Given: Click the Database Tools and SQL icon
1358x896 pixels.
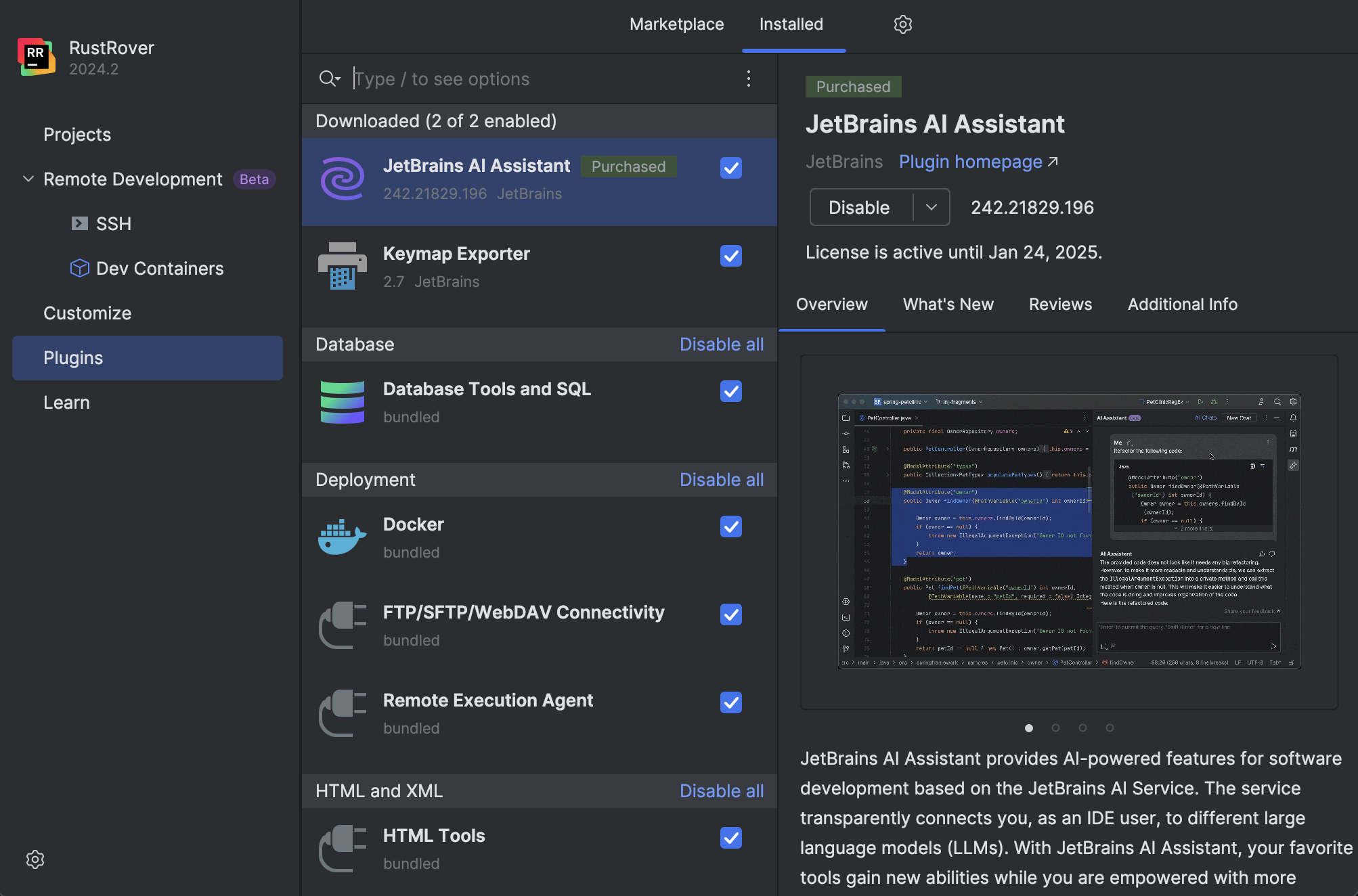Looking at the screenshot, I should point(342,402).
